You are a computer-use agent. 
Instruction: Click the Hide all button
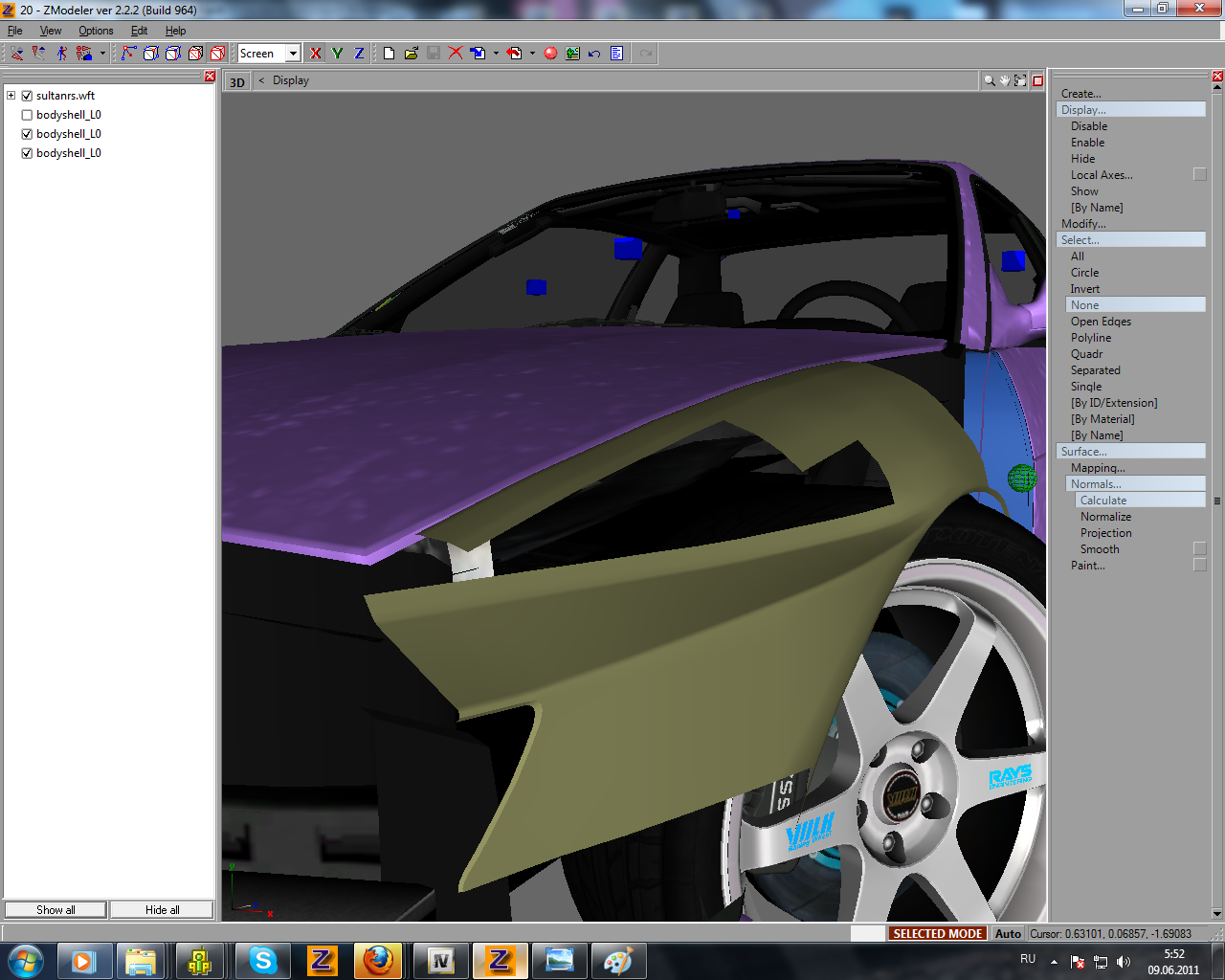tap(162, 910)
